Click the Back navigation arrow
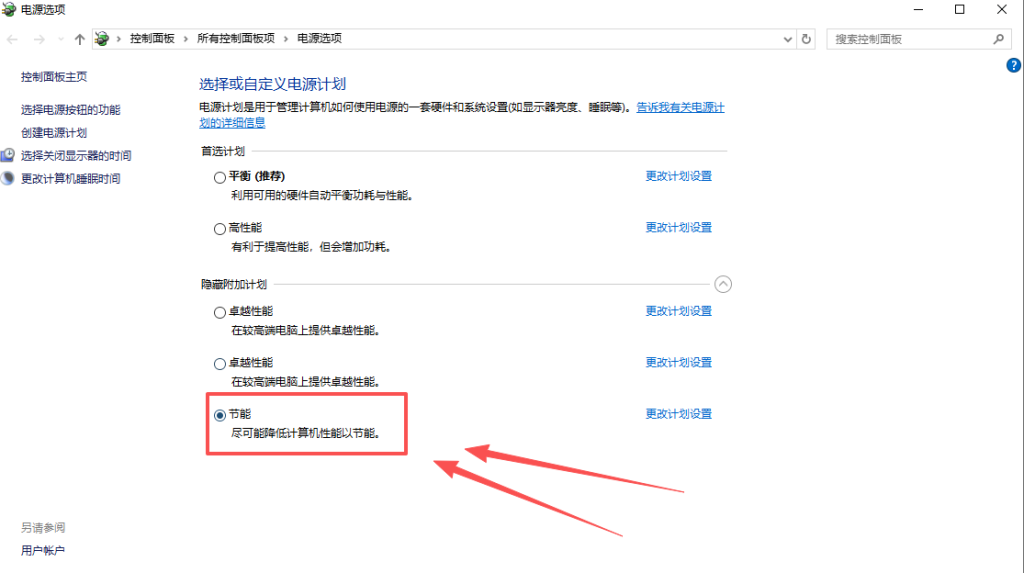The height and width of the screenshot is (573, 1024). 13,39
